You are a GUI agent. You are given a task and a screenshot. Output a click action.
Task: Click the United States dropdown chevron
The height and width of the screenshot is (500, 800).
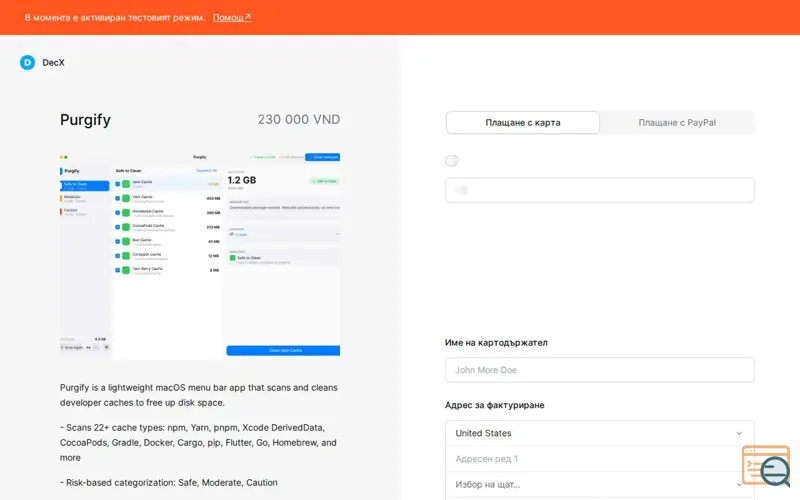[739, 433]
